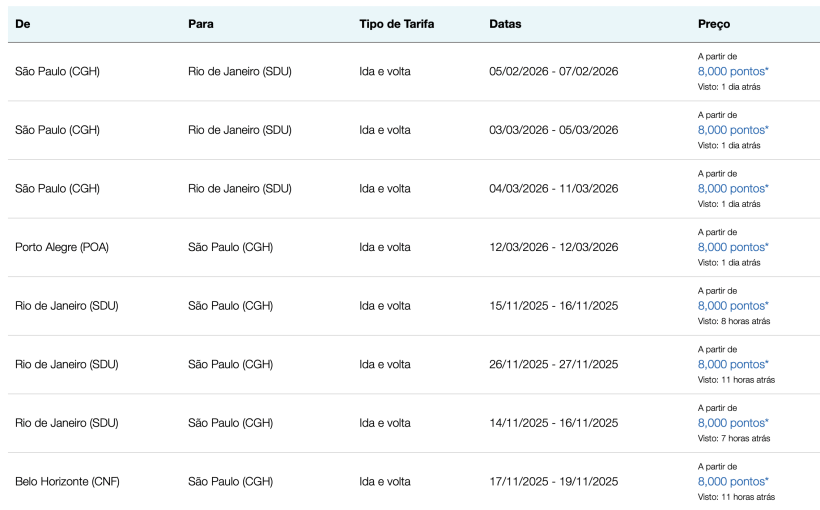Click the "De" column header

pyautogui.click(x=23, y=23)
